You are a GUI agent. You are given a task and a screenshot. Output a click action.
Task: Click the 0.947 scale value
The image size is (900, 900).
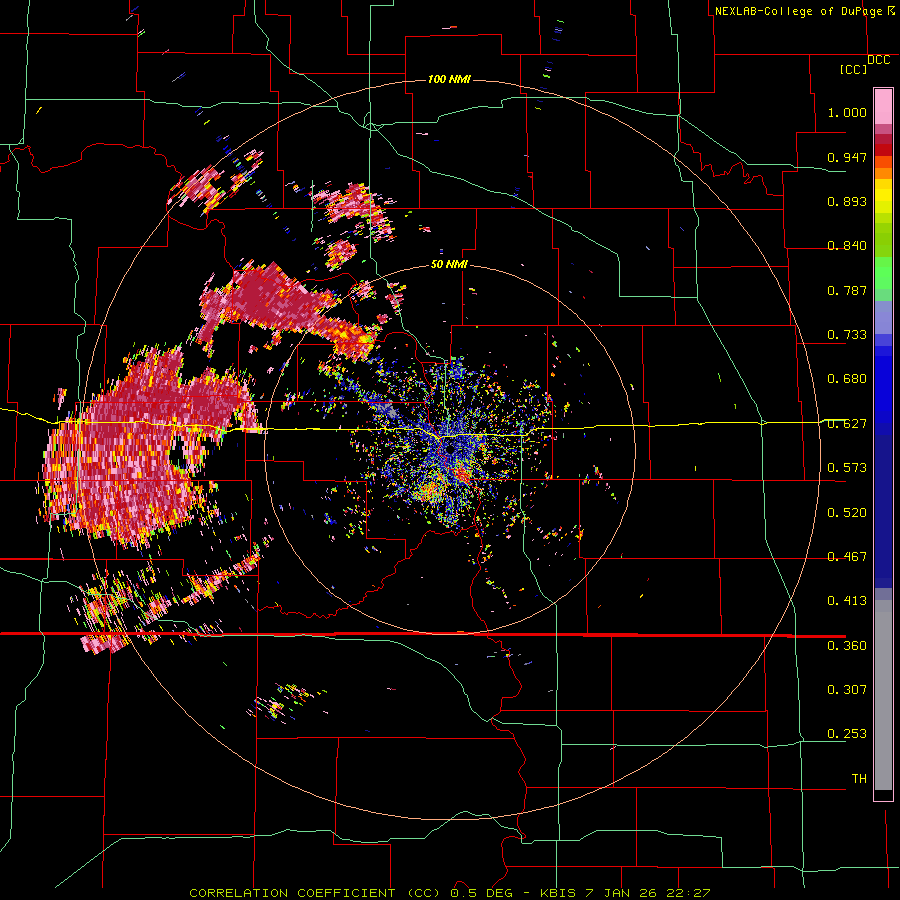tap(847, 157)
